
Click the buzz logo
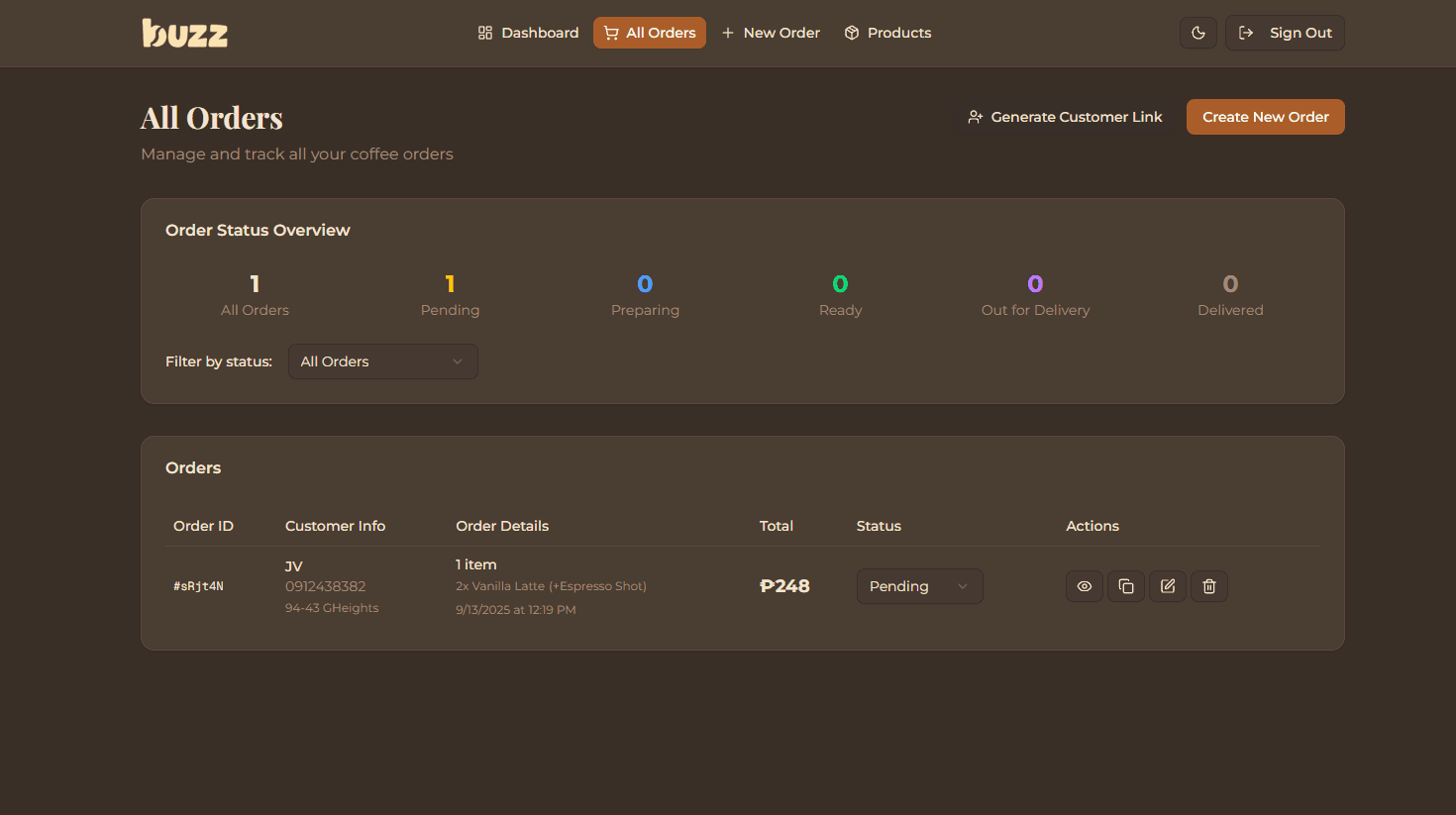[x=184, y=33]
